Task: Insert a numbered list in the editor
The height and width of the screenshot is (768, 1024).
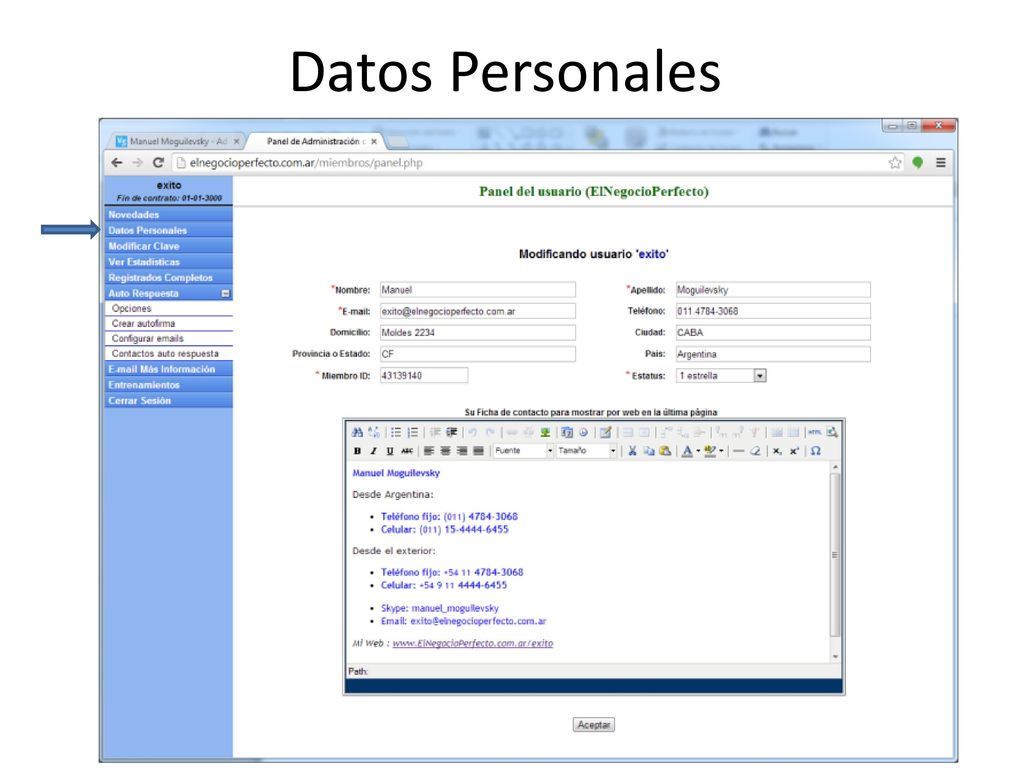Action: [413, 432]
